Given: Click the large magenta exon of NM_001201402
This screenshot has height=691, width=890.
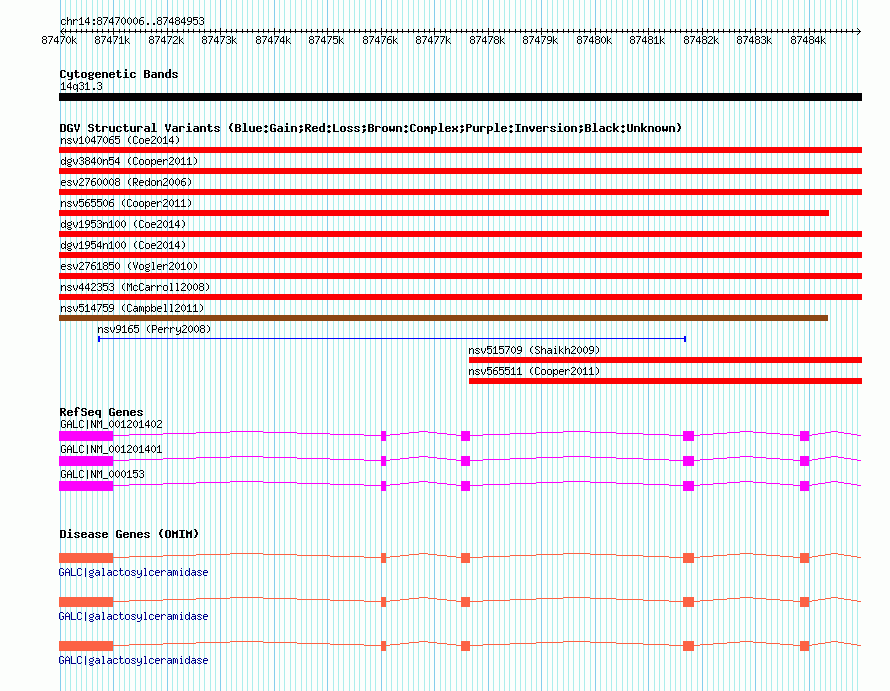Looking at the screenshot, I should pyautogui.click(x=86, y=436).
